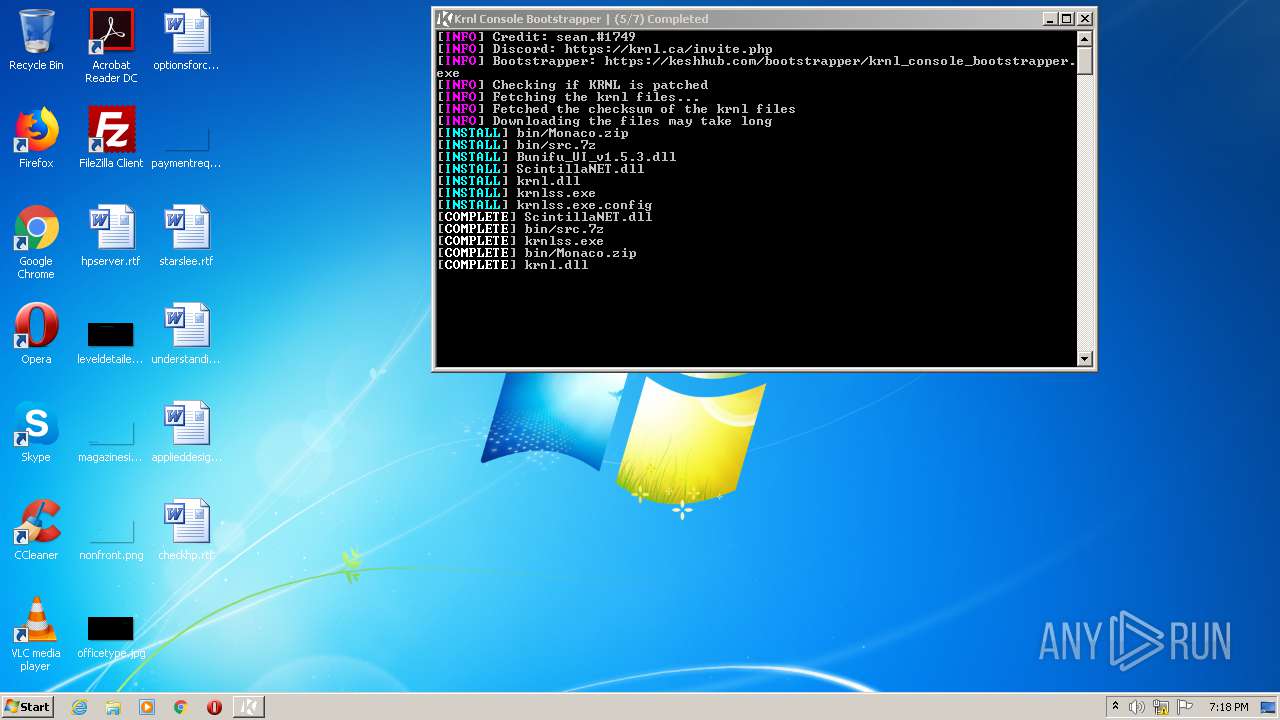Minimize the Krnl Console Bootstrapper window

[1050, 18]
